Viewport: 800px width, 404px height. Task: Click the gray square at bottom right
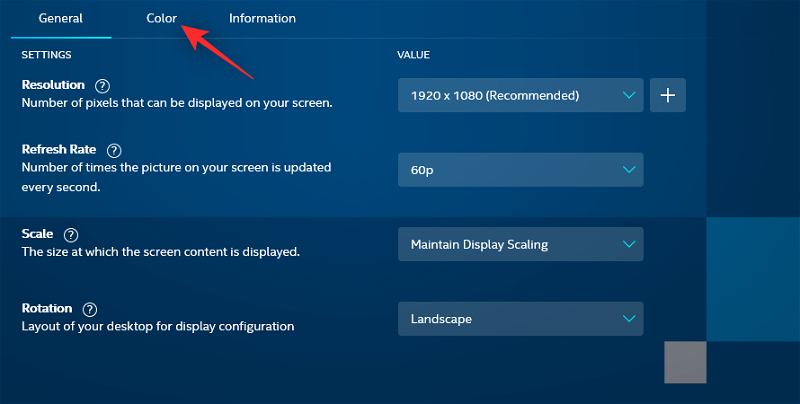click(685, 362)
